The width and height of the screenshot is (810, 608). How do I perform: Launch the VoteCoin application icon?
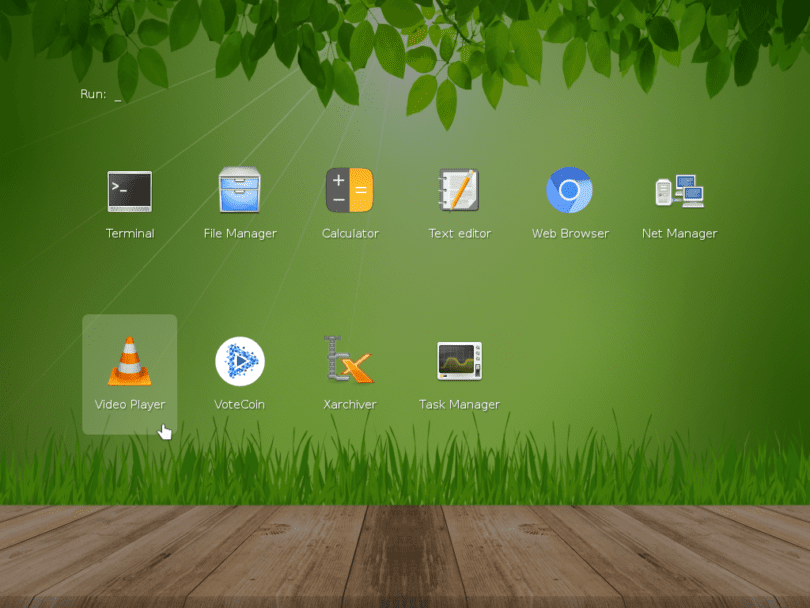click(239, 362)
